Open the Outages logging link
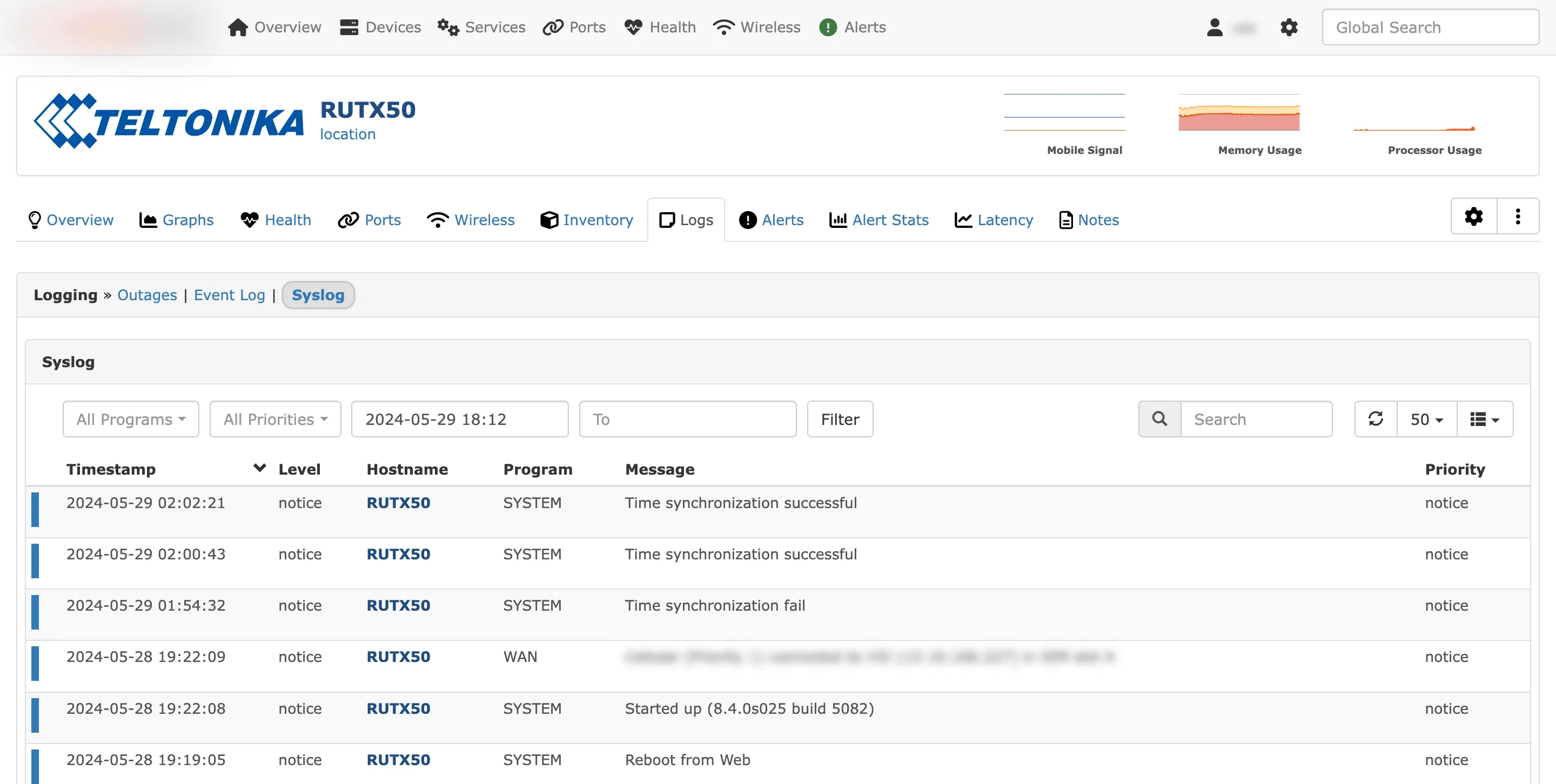 (x=147, y=295)
